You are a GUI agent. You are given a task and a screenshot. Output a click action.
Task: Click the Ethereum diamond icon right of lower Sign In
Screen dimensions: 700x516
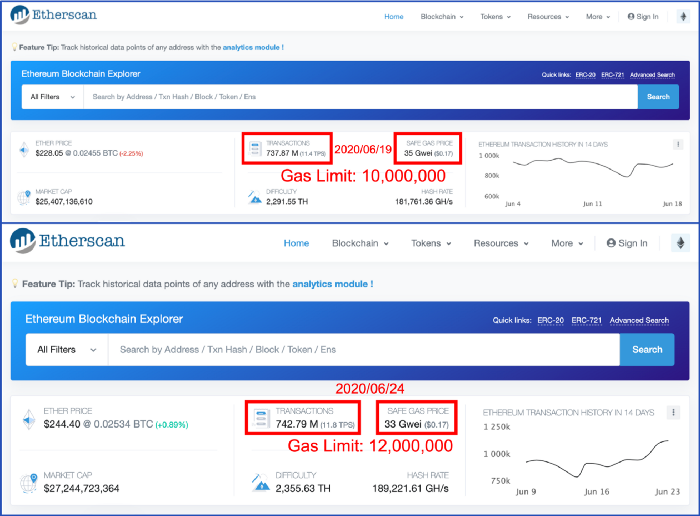tap(680, 243)
